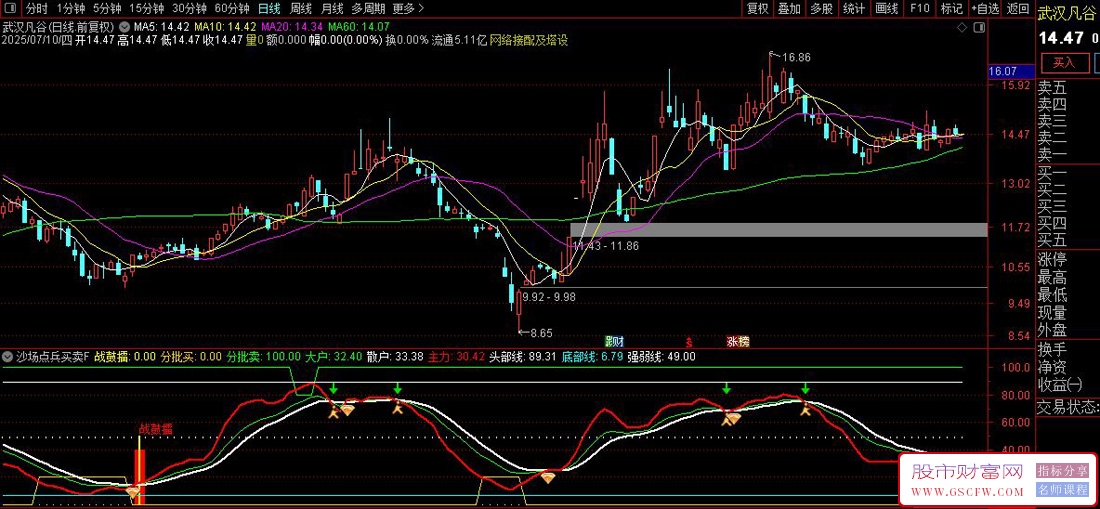Click the MA60: 14.07 legend text
Image resolution: width=1100 pixels, height=509 pixels.
(358, 27)
